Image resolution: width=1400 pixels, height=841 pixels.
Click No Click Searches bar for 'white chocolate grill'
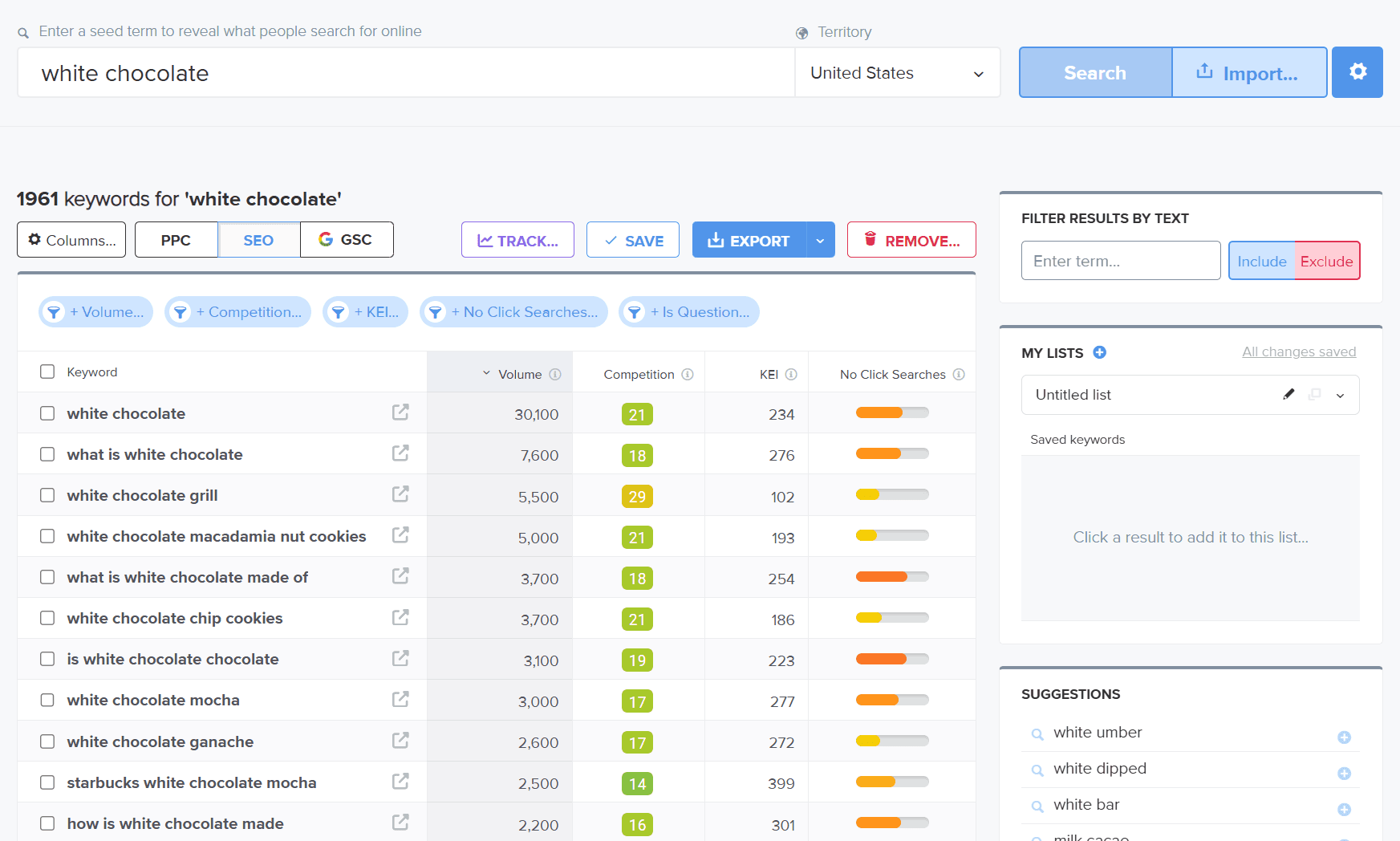tap(892, 494)
